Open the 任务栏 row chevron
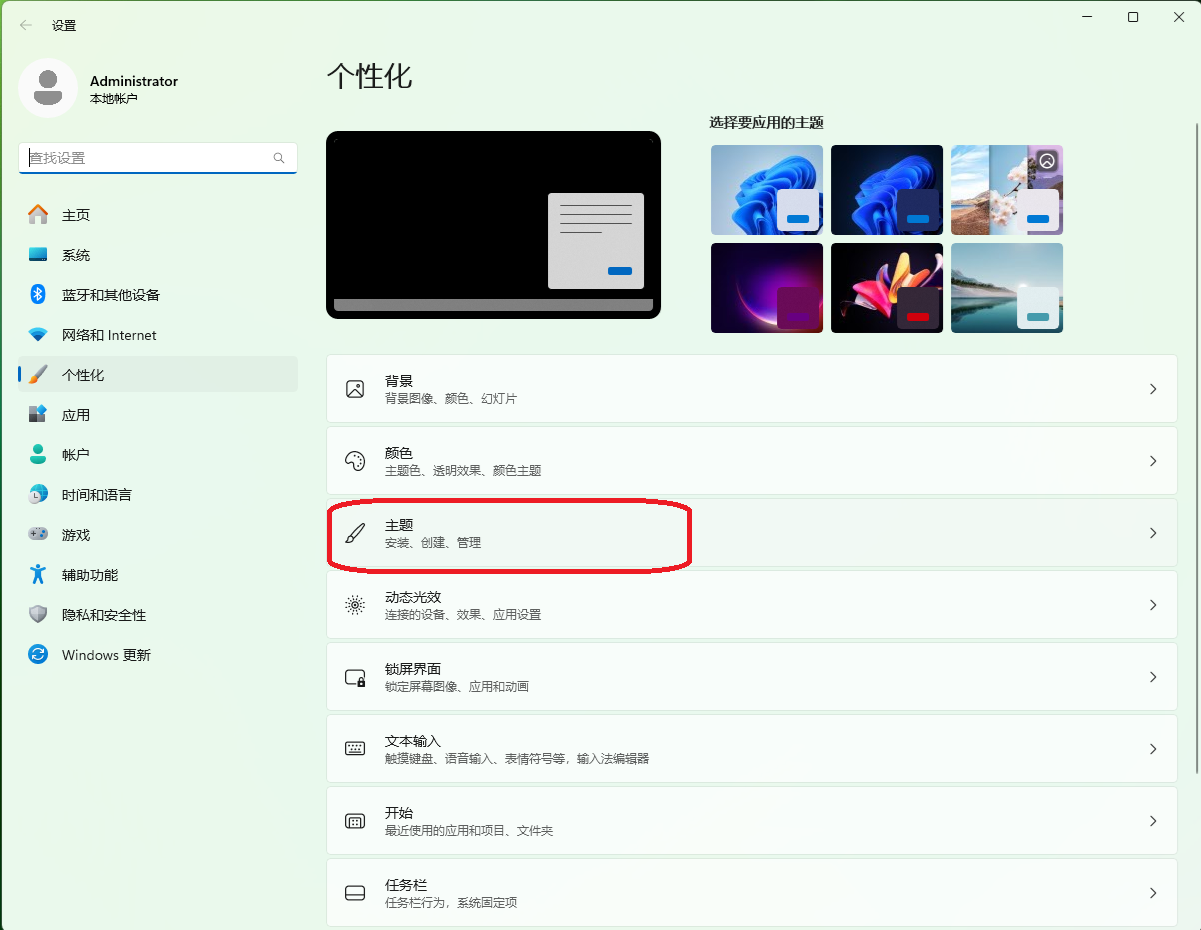The height and width of the screenshot is (930, 1201). tap(1153, 893)
